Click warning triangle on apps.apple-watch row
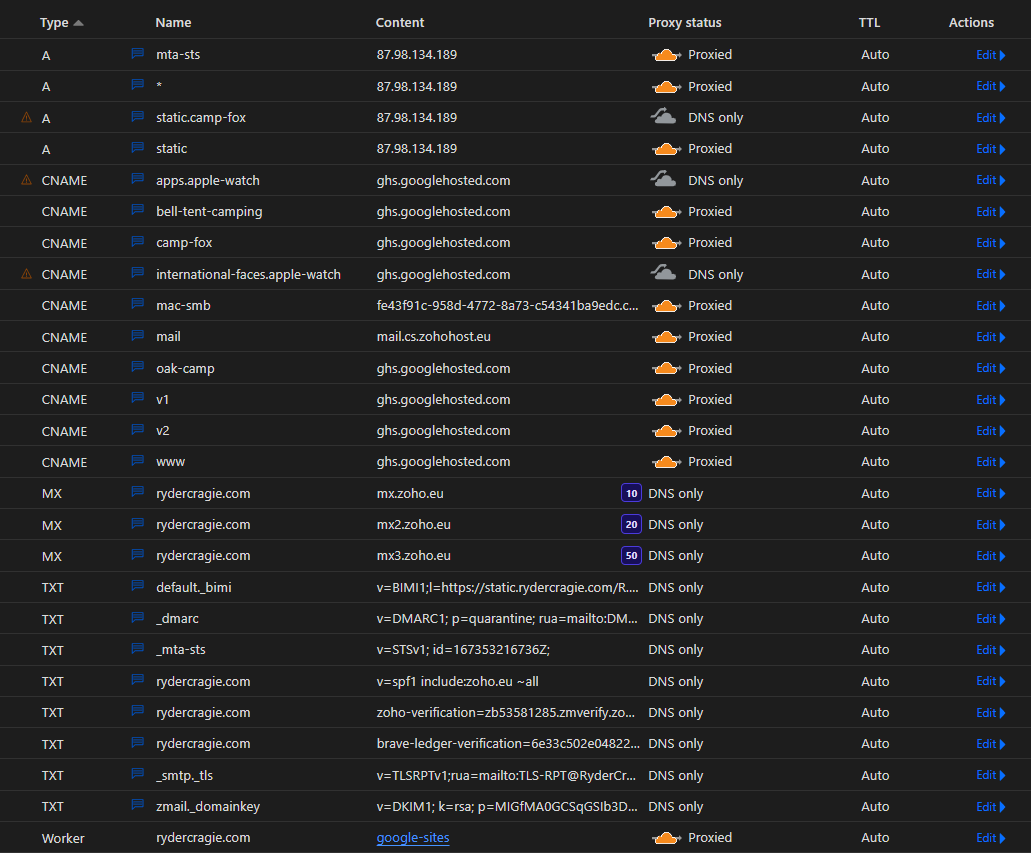 pos(26,180)
